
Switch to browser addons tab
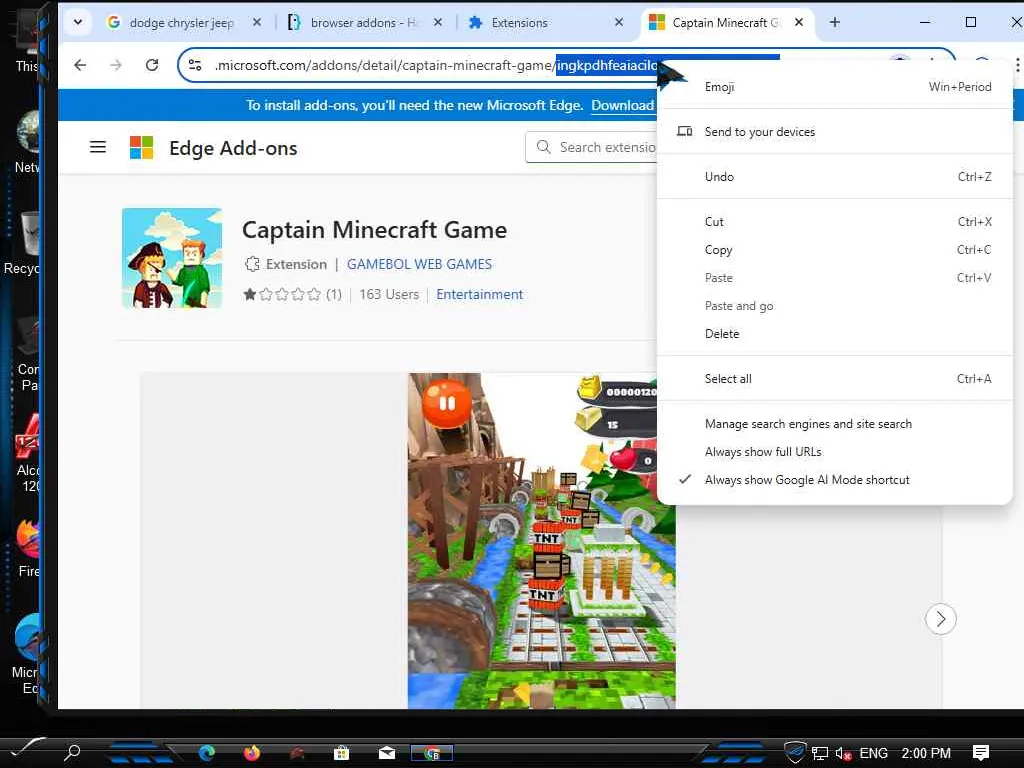pyautogui.click(x=362, y=23)
